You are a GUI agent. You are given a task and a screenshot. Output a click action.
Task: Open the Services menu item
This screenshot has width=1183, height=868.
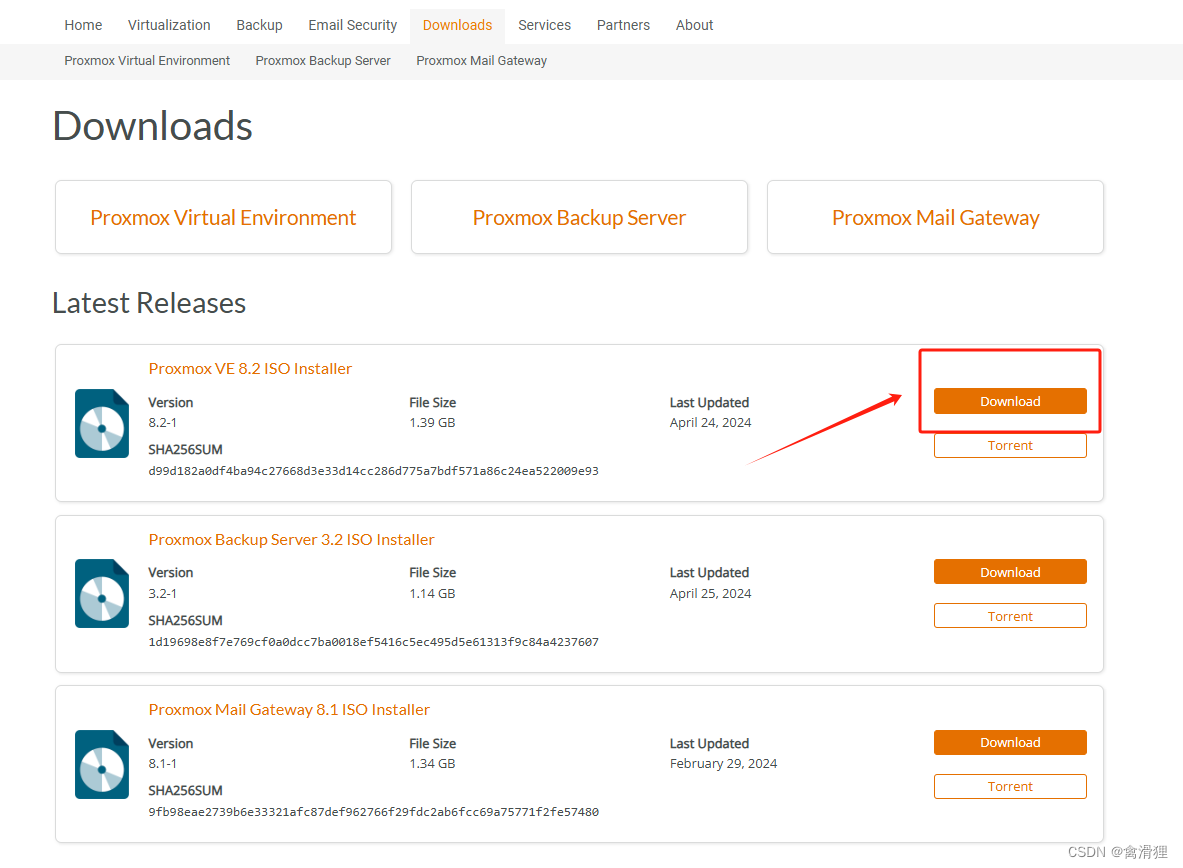[545, 25]
